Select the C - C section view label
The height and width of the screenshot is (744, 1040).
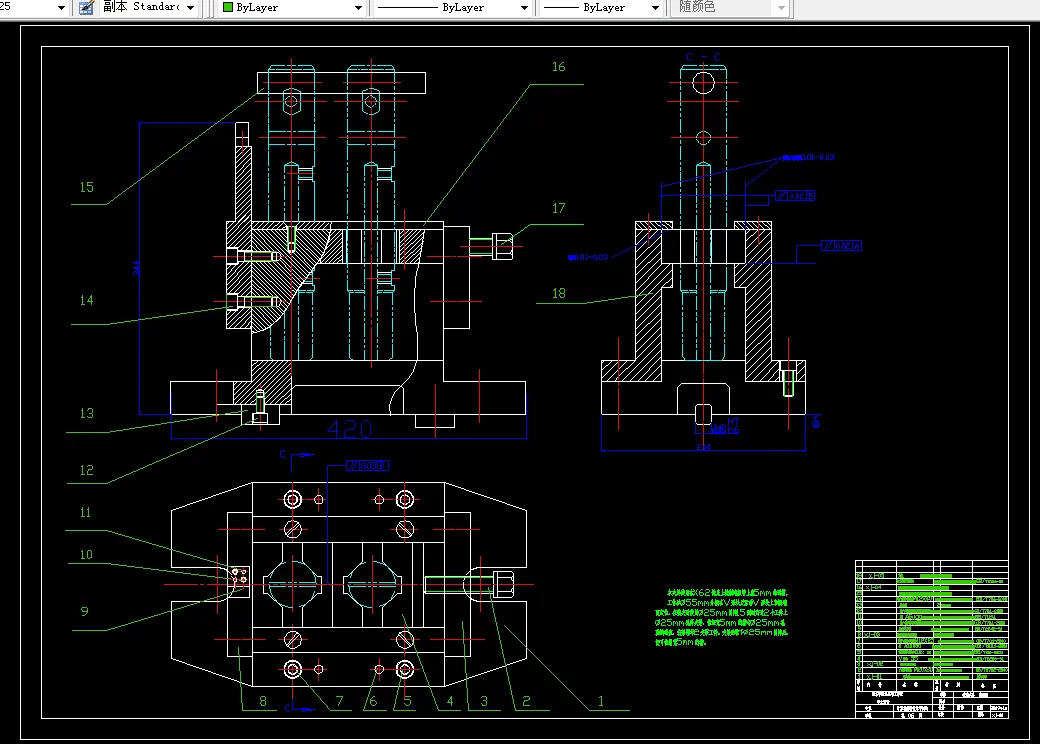(x=703, y=57)
